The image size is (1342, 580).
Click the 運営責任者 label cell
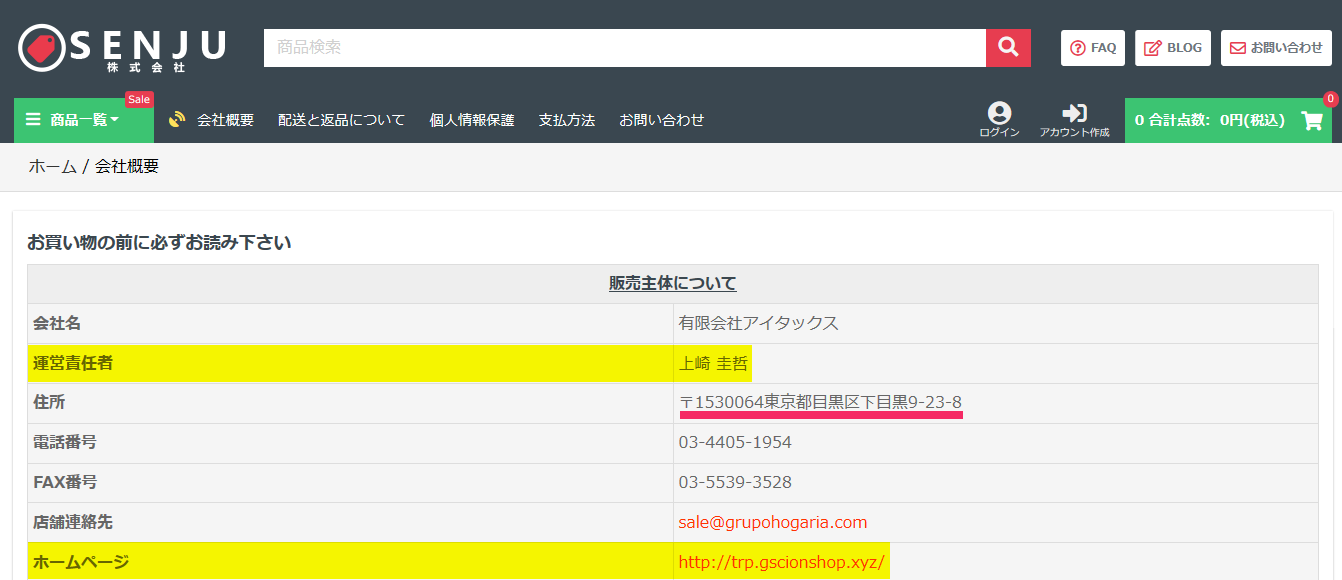click(x=350, y=363)
